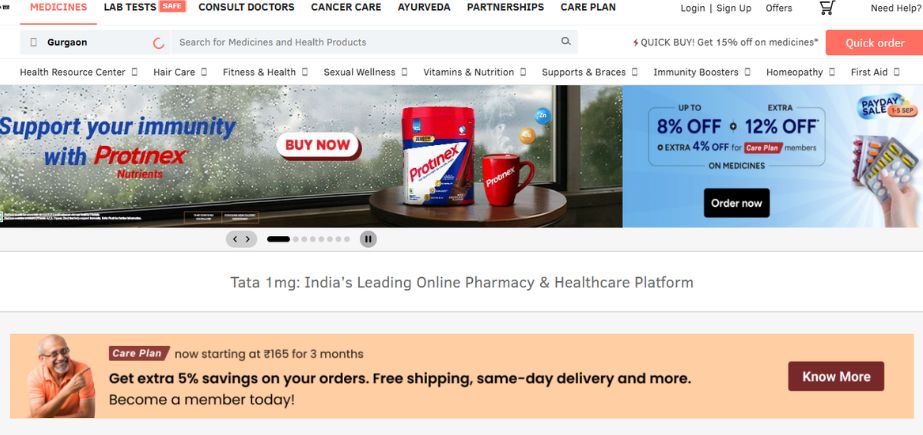Click the loading spinner in the location field
The width and height of the screenshot is (923, 435).
158,43
